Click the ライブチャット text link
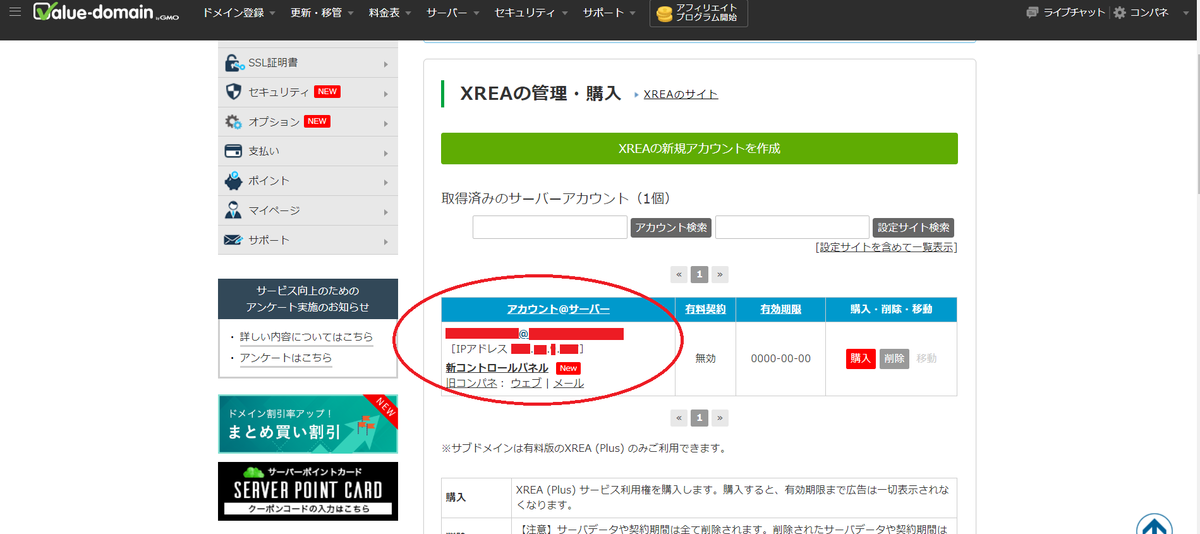 1075,13
